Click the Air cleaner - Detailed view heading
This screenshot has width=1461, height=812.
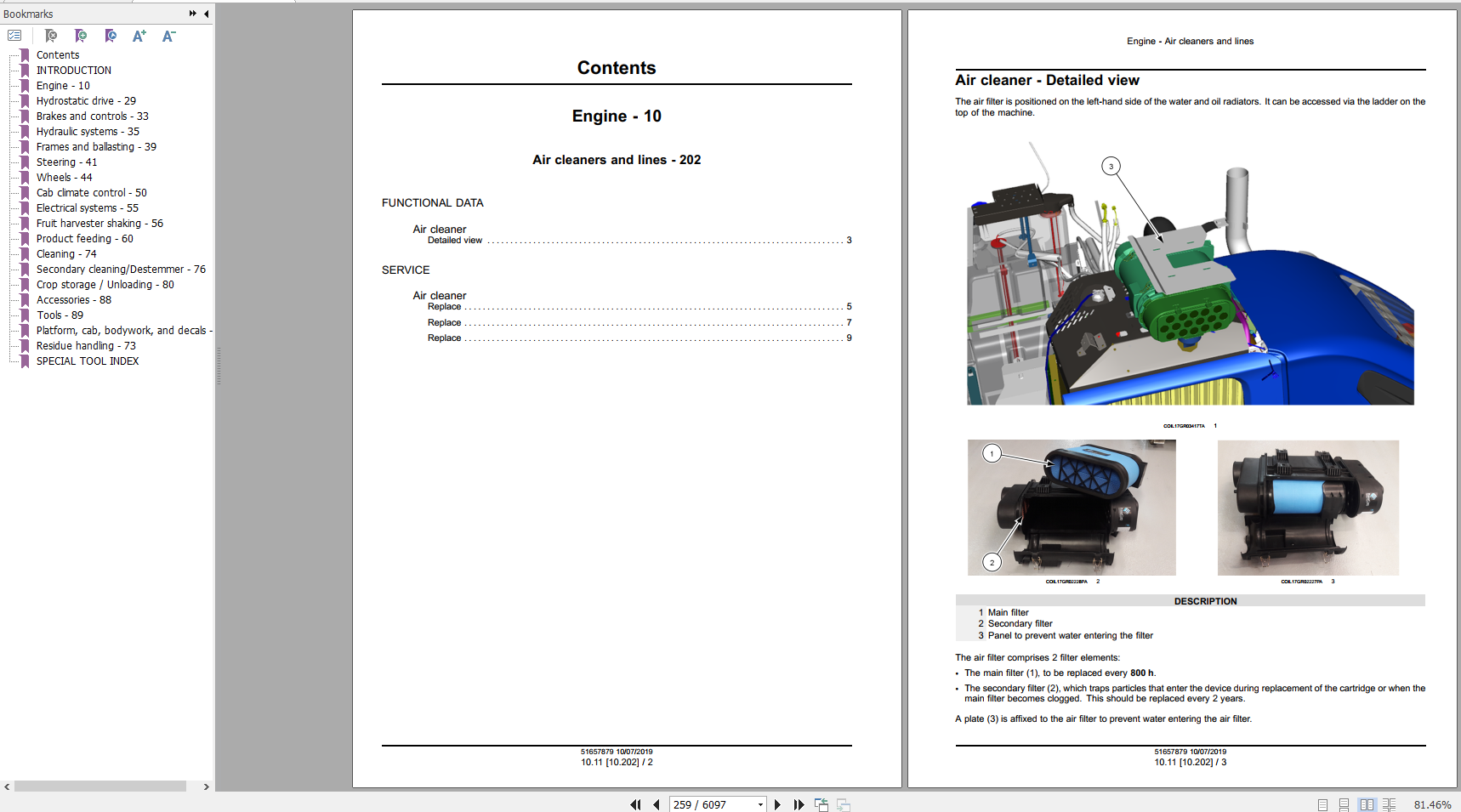tap(1047, 80)
